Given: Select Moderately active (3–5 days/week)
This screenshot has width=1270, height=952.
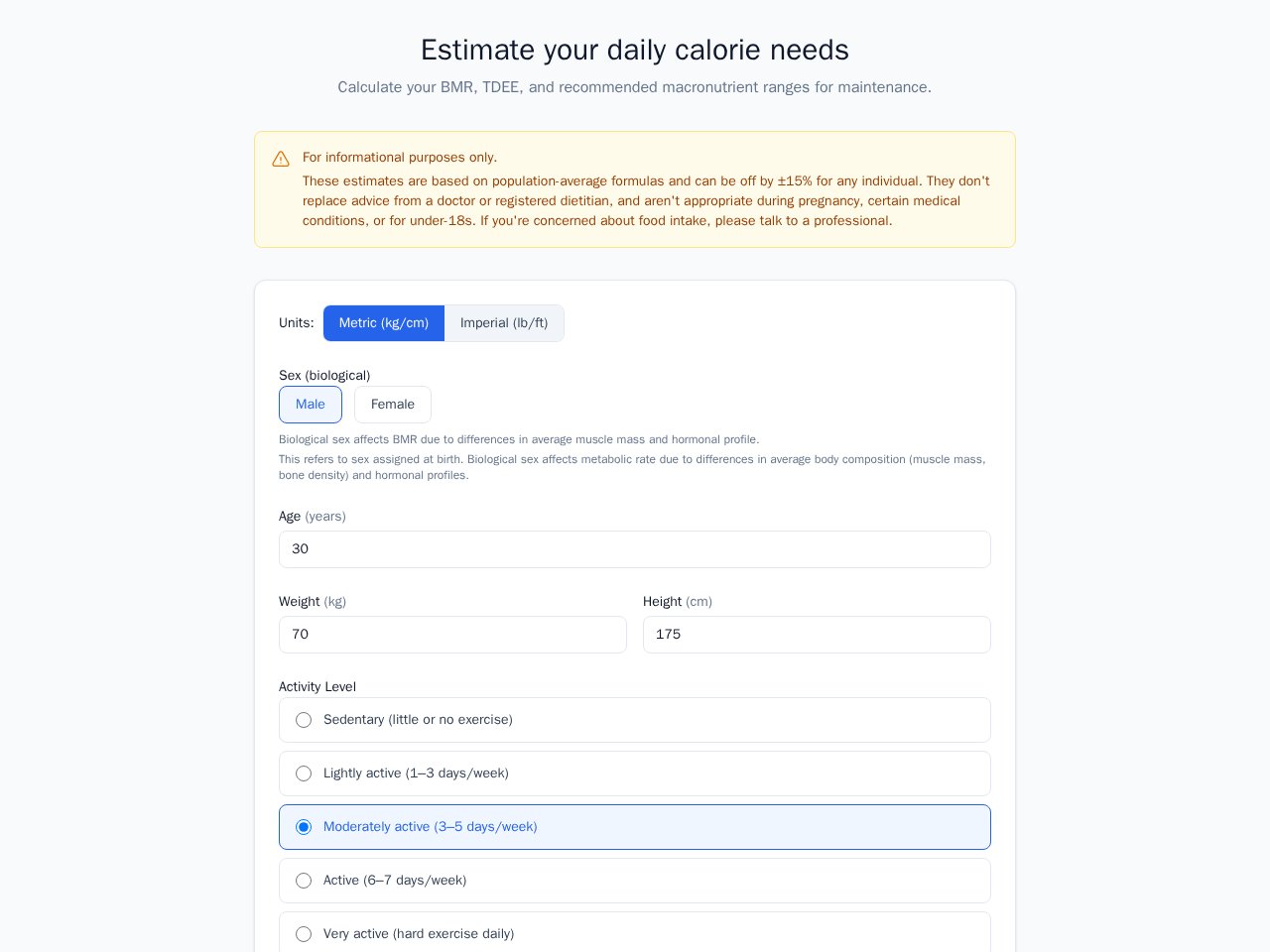Looking at the screenshot, I should pos(635,827).
